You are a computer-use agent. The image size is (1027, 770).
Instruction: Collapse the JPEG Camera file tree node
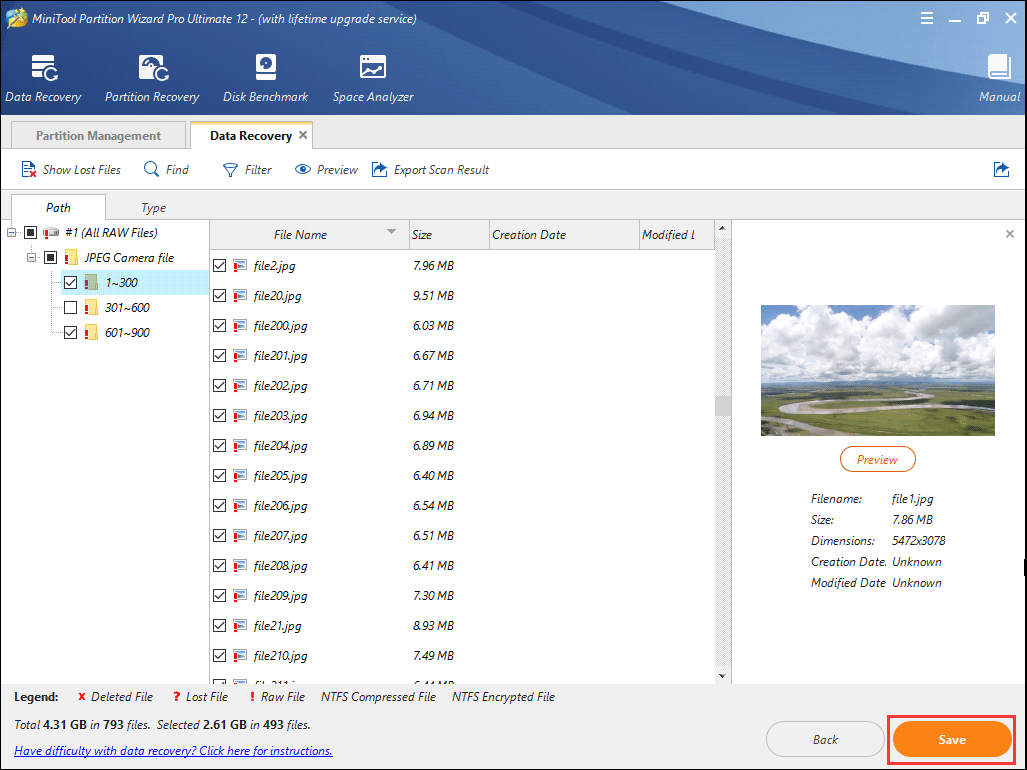[32, 258]
